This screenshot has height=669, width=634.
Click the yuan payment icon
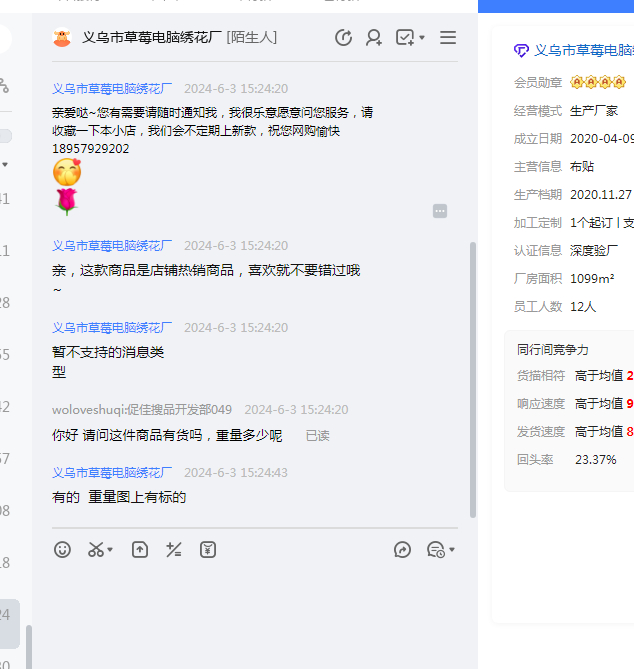point(208,550)
